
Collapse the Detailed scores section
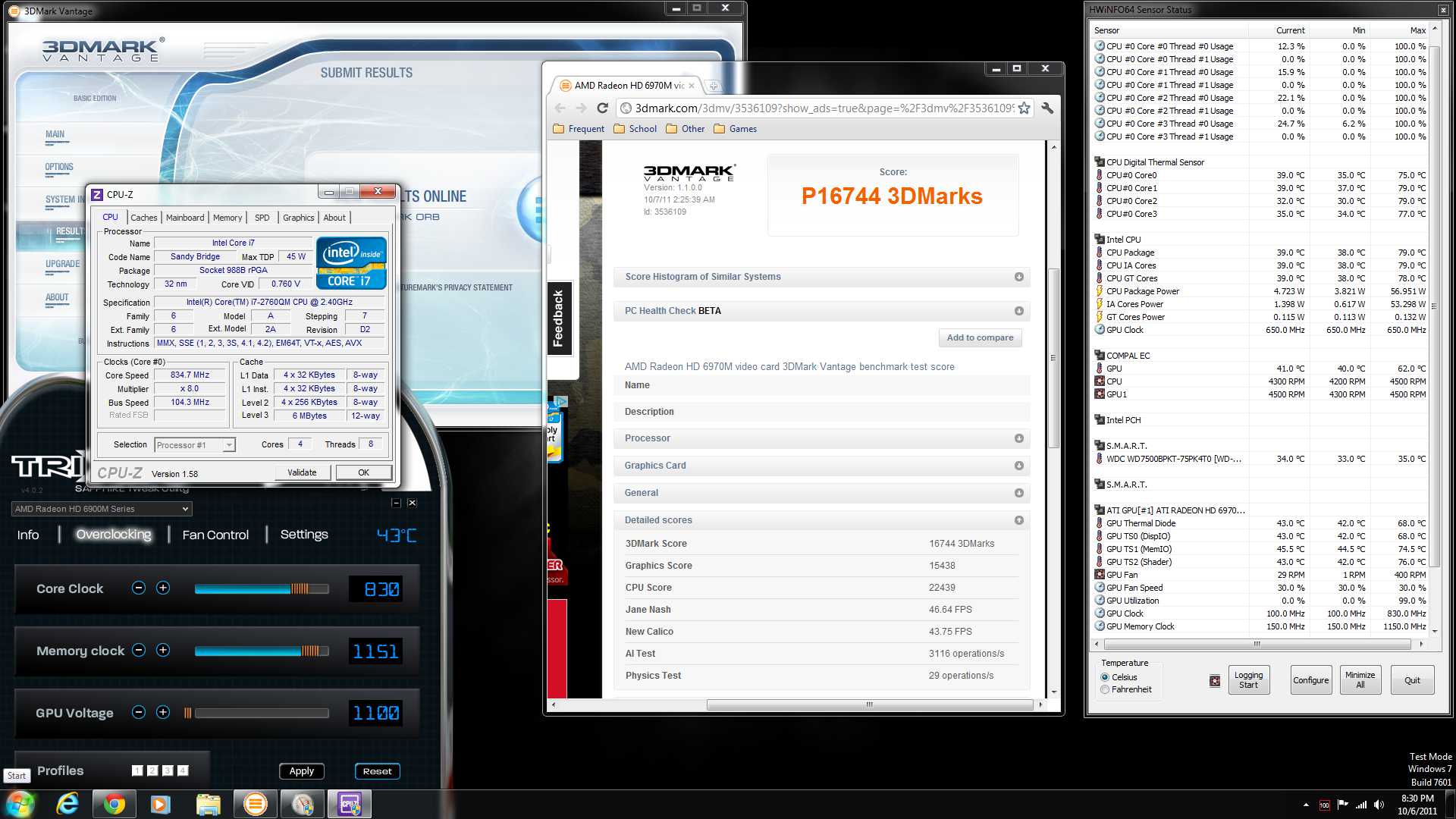(822, 520)
